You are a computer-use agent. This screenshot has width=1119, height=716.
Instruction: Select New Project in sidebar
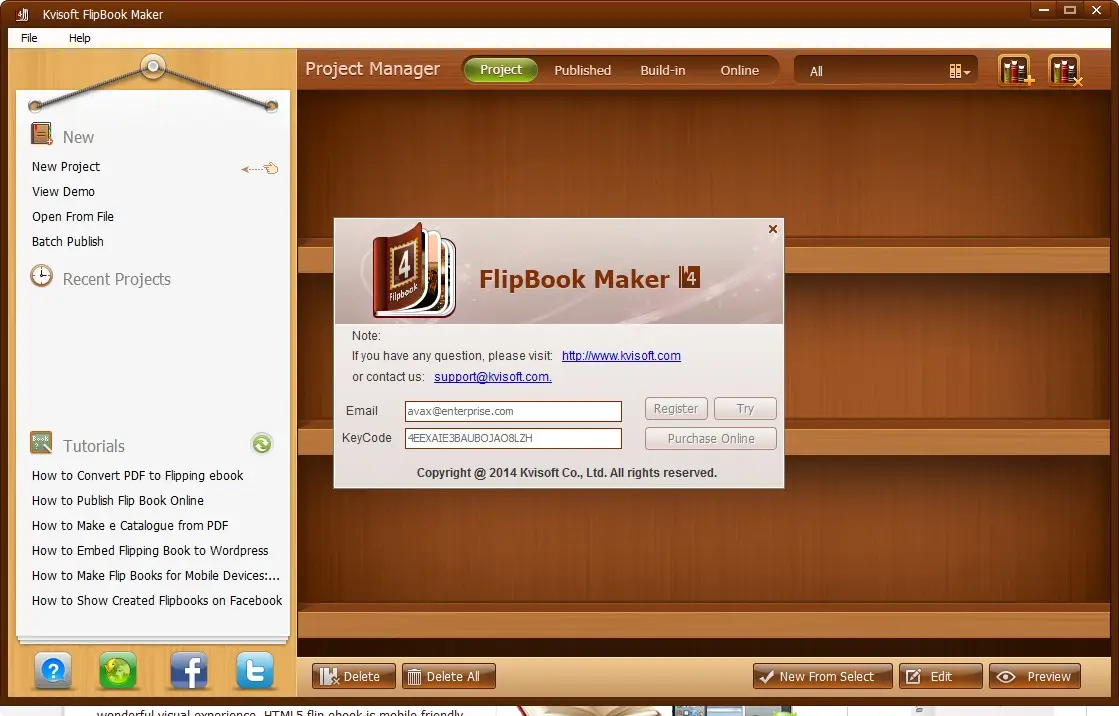(66, 166)
